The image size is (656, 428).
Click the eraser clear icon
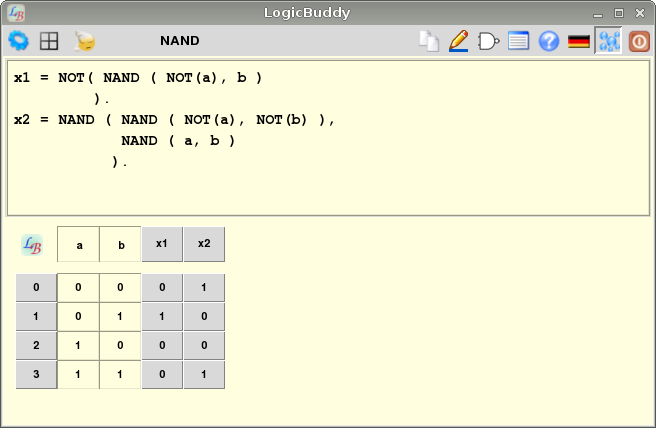coord(85,41)
